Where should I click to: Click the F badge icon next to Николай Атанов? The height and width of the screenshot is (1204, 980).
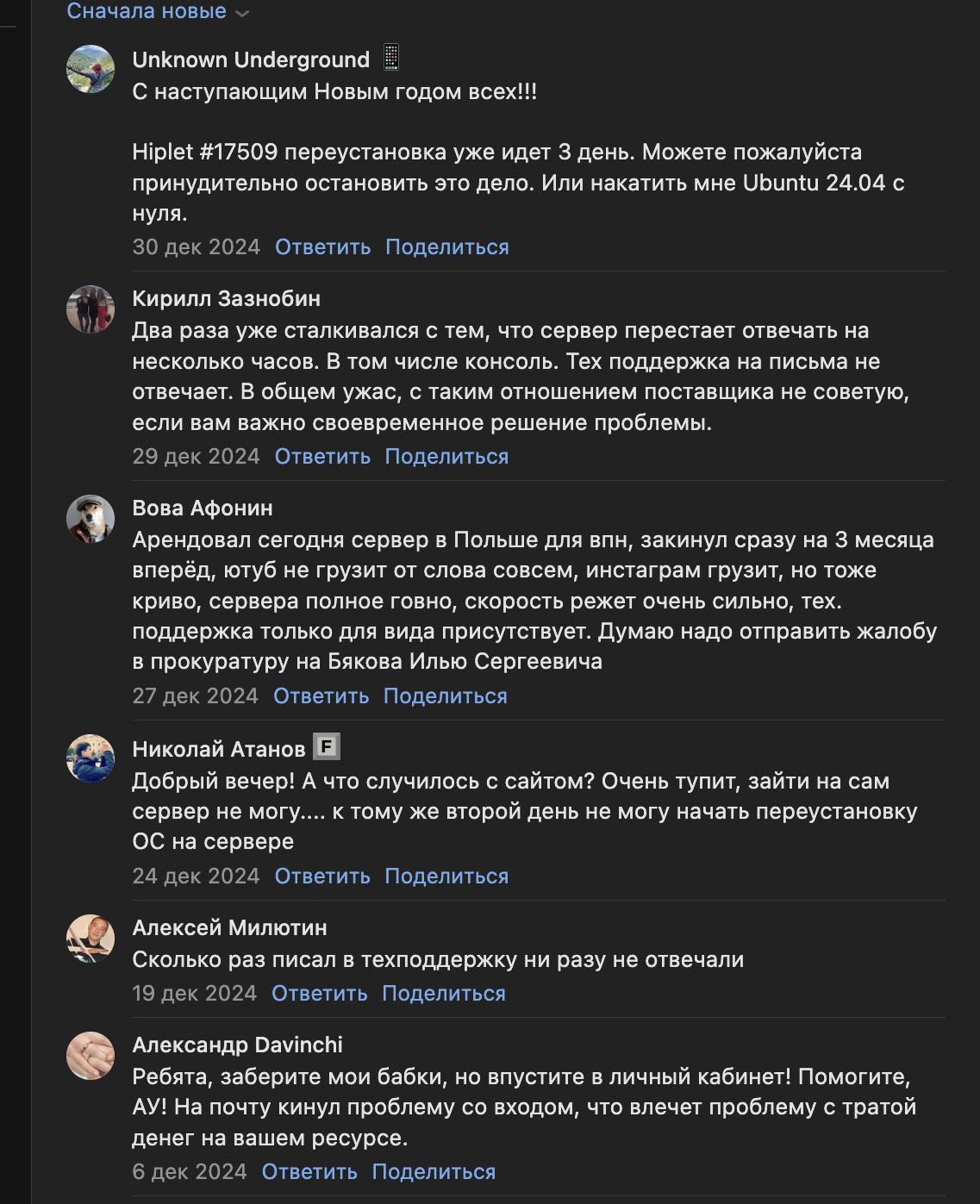point(327,746)
